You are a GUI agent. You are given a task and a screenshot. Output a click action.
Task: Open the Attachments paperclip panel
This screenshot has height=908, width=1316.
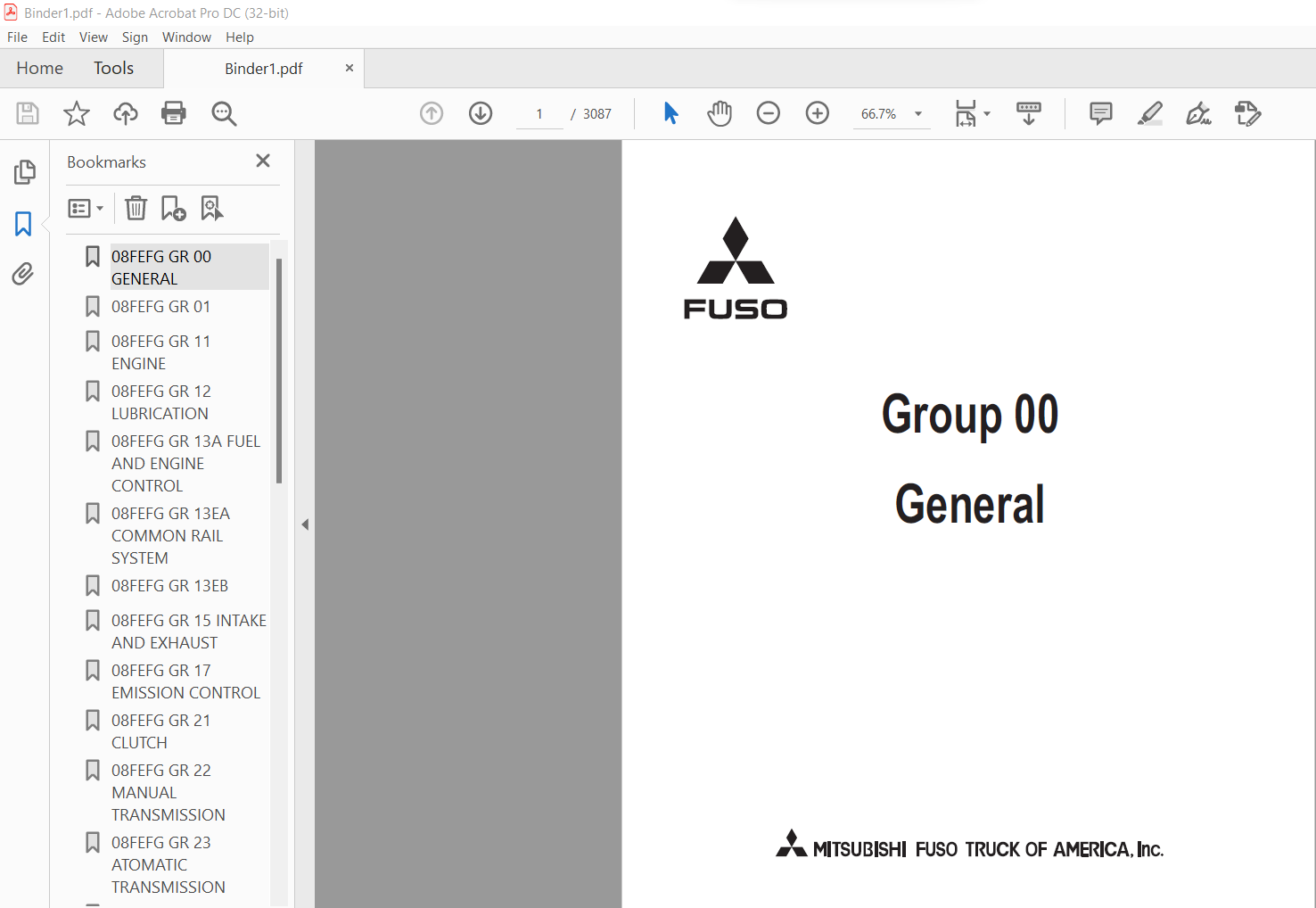click(x=23, y=274)
